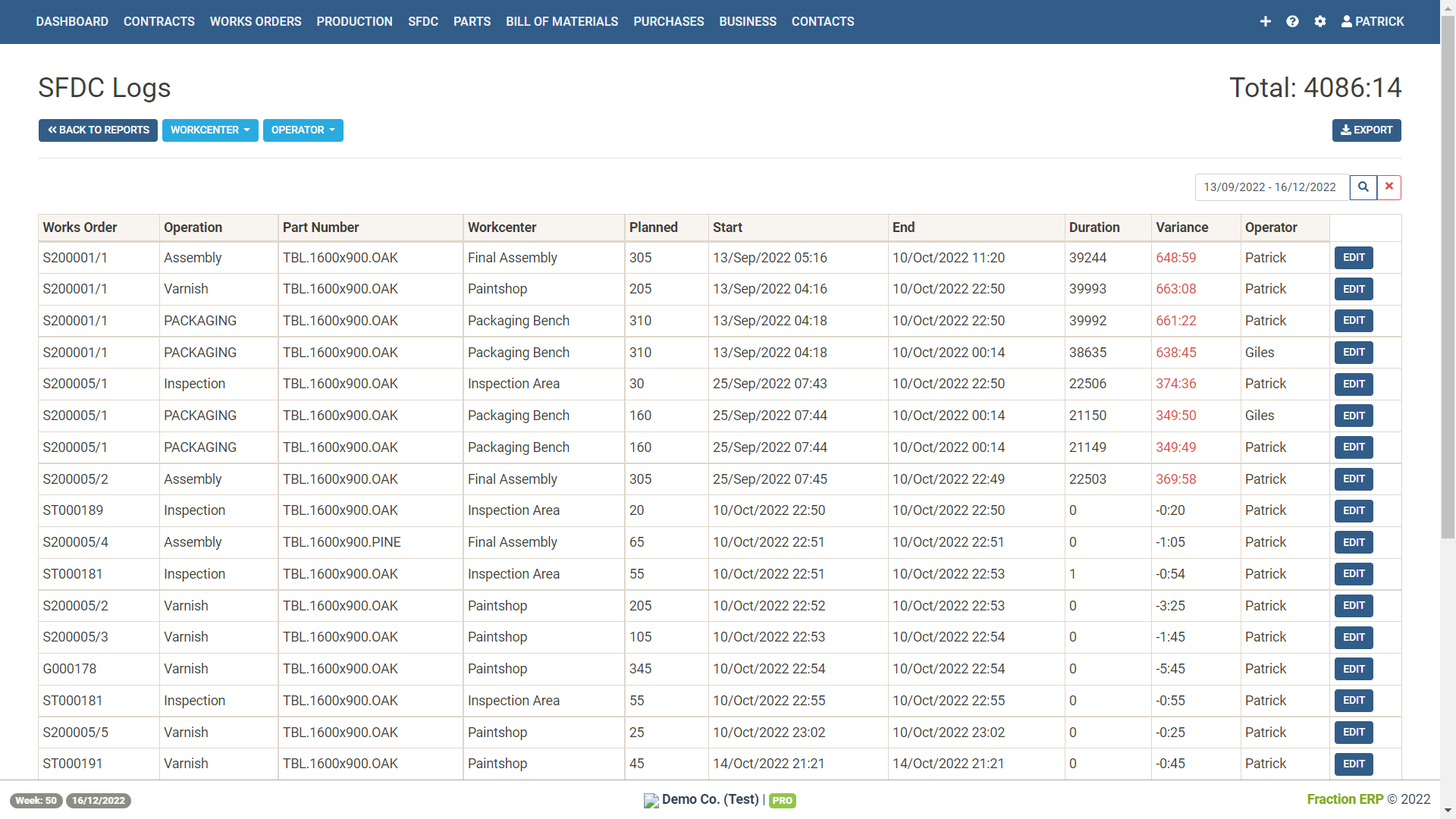
Task: Open the Fraction ERP link
Action: 1345,799
